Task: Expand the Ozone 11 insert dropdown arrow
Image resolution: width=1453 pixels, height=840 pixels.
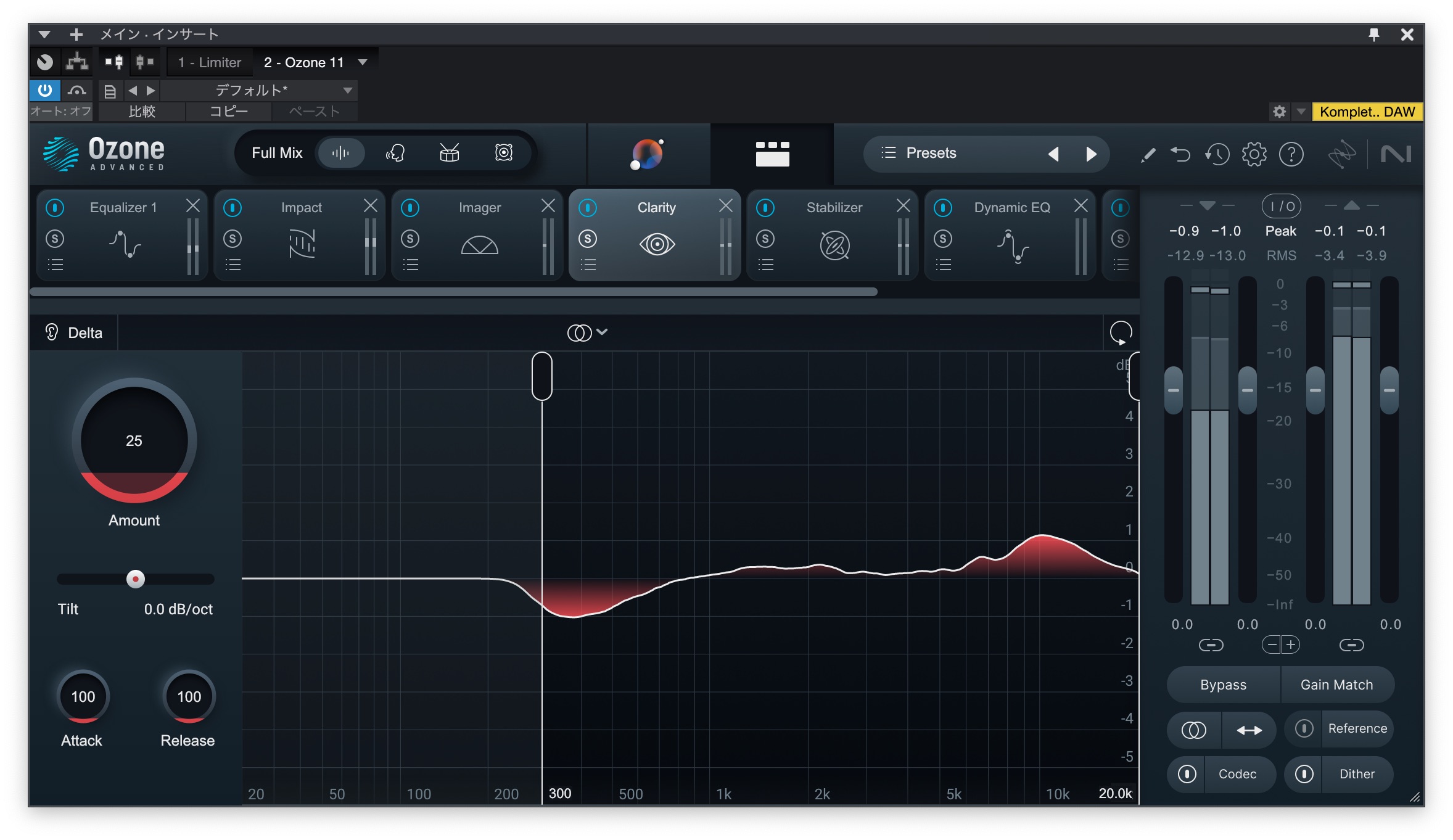Action: point(363,62)
